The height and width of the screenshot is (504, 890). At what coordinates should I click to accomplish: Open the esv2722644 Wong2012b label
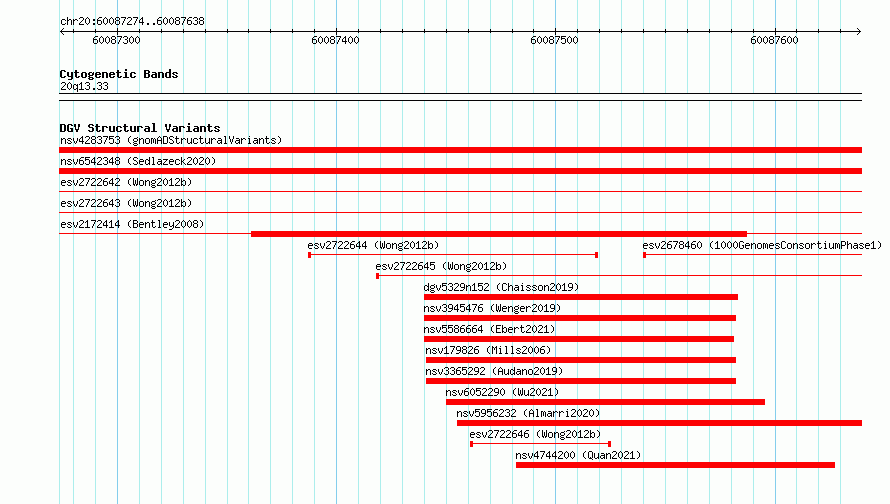(x=373, y=245)
